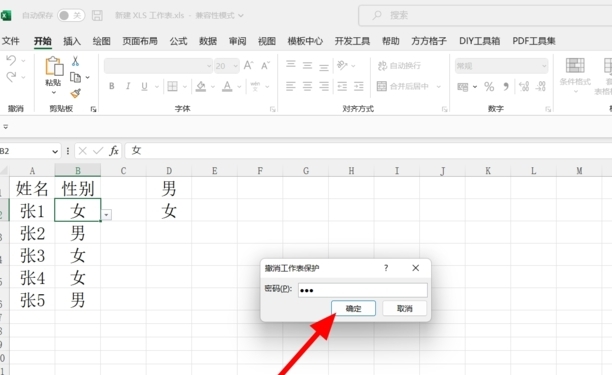612x375 pixels.
Task: Click the Borders icon
Action: (173, 86)
